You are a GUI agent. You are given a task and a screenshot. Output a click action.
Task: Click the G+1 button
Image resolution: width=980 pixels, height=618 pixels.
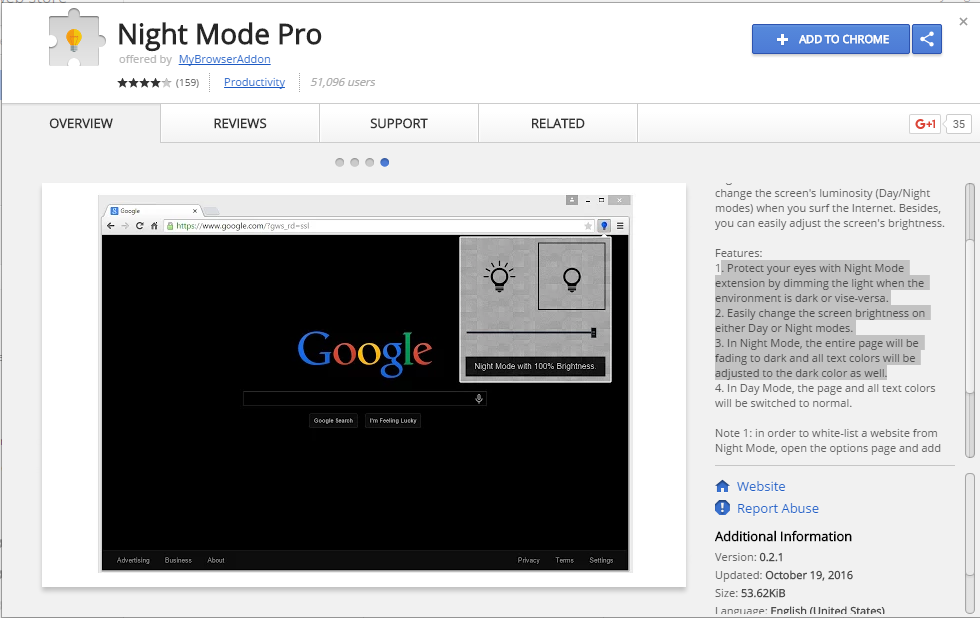(925, 124)
